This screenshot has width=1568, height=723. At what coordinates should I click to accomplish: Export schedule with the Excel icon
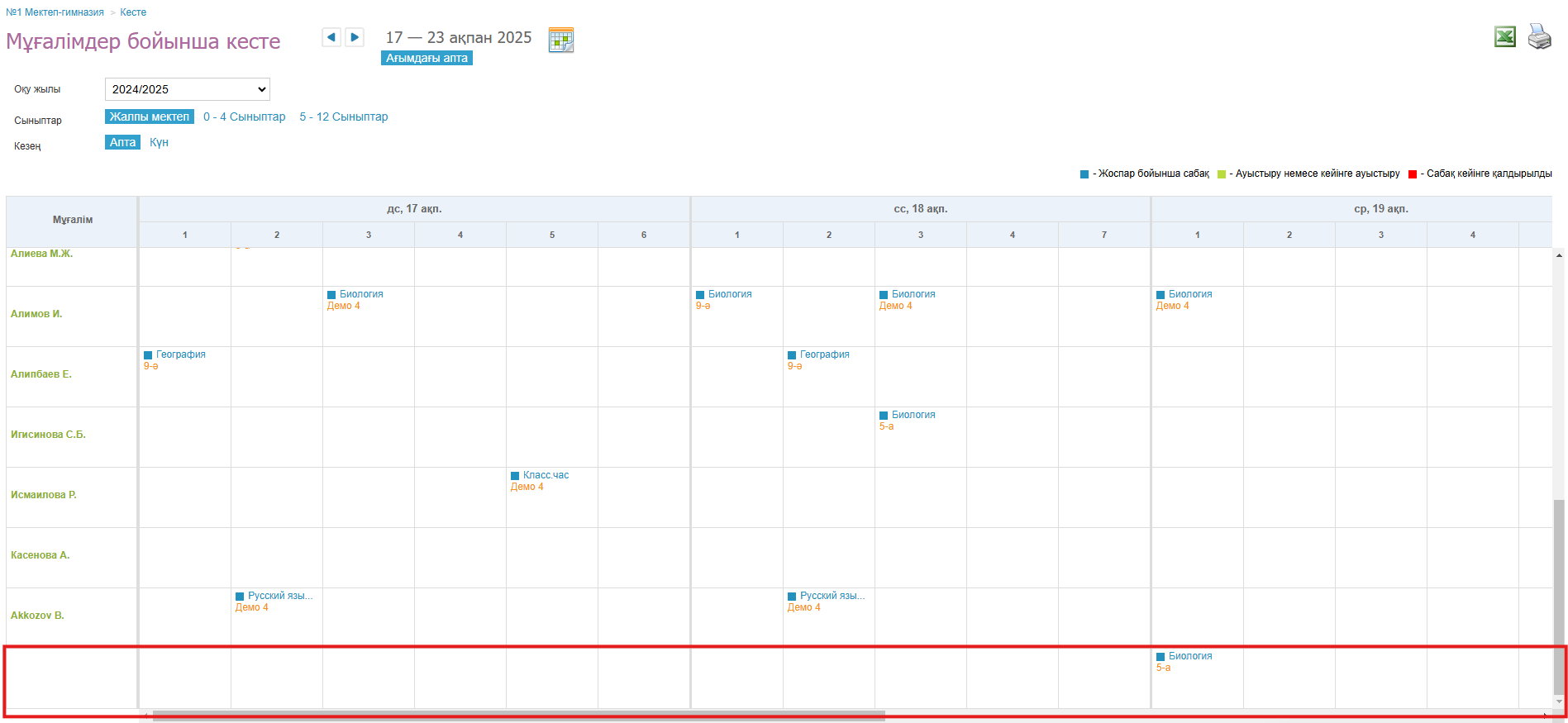[1504, 37]
